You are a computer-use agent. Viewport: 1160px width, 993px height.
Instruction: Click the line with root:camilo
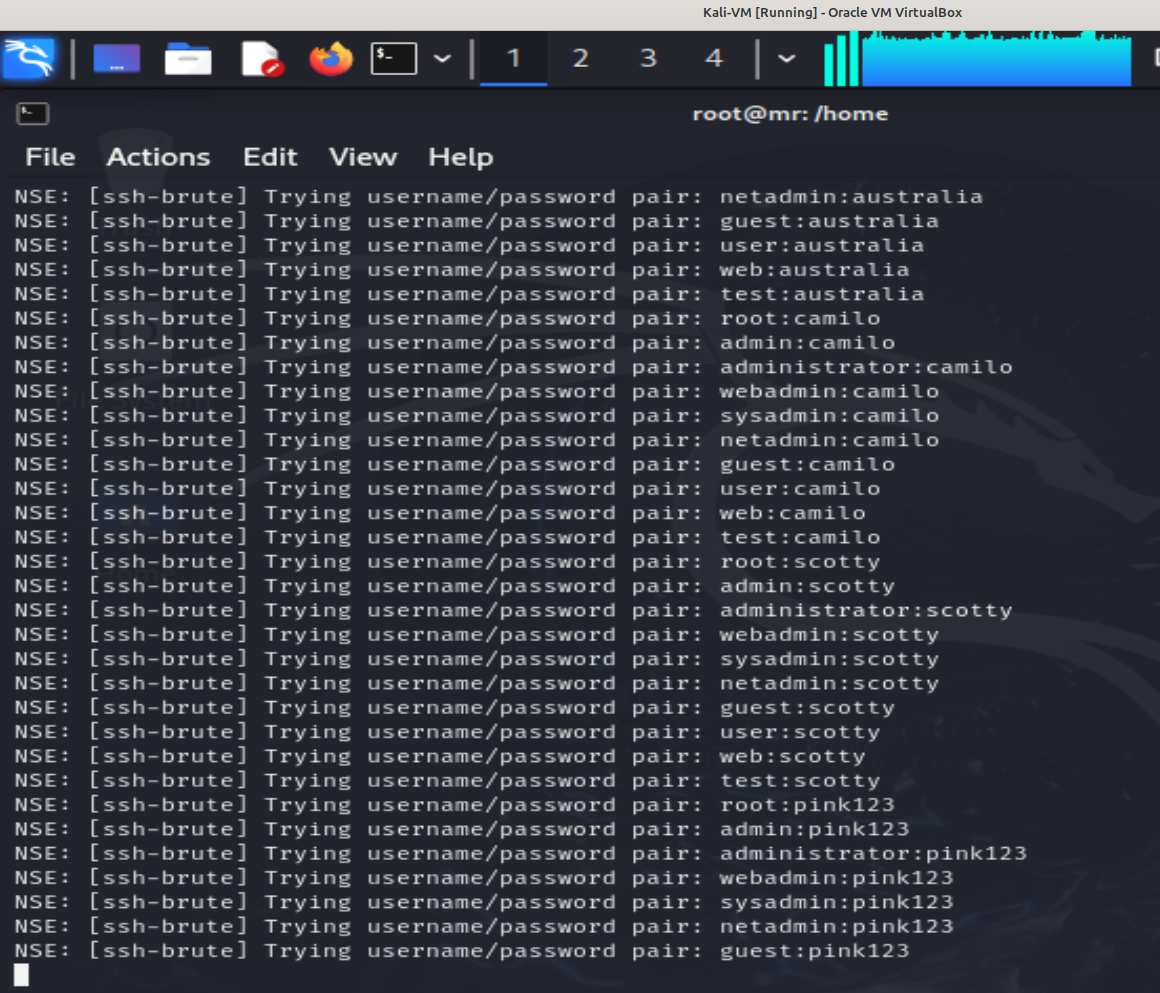pos(448,318)
